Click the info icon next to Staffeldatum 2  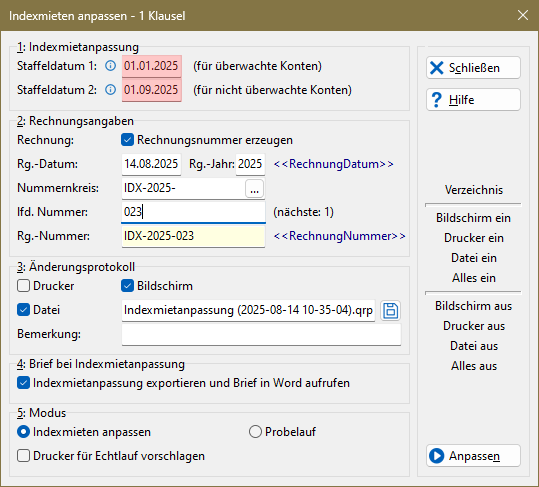(110, 90)
